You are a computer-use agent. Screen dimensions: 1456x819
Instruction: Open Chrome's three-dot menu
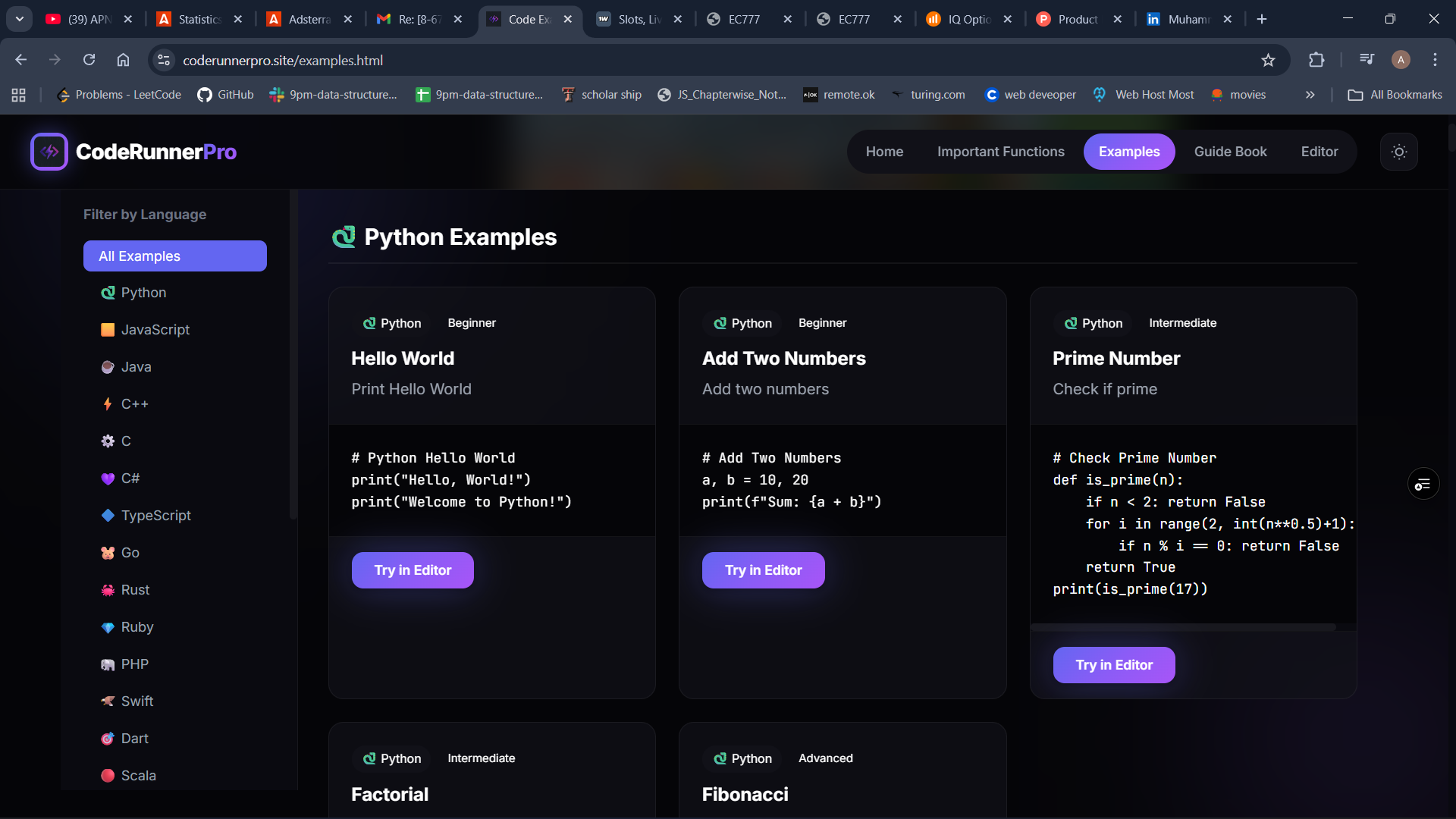tap(1435, 60)
